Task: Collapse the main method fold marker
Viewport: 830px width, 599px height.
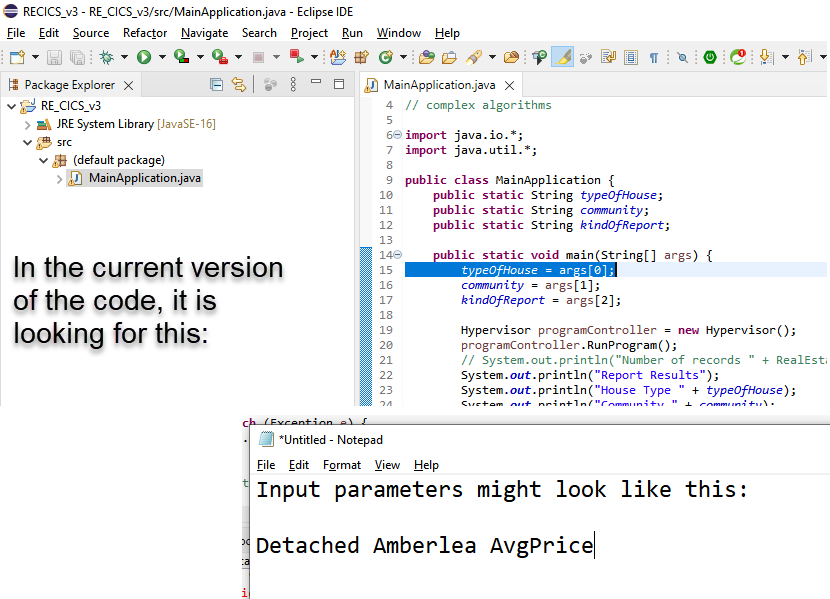Action: [x=398, y=255]
